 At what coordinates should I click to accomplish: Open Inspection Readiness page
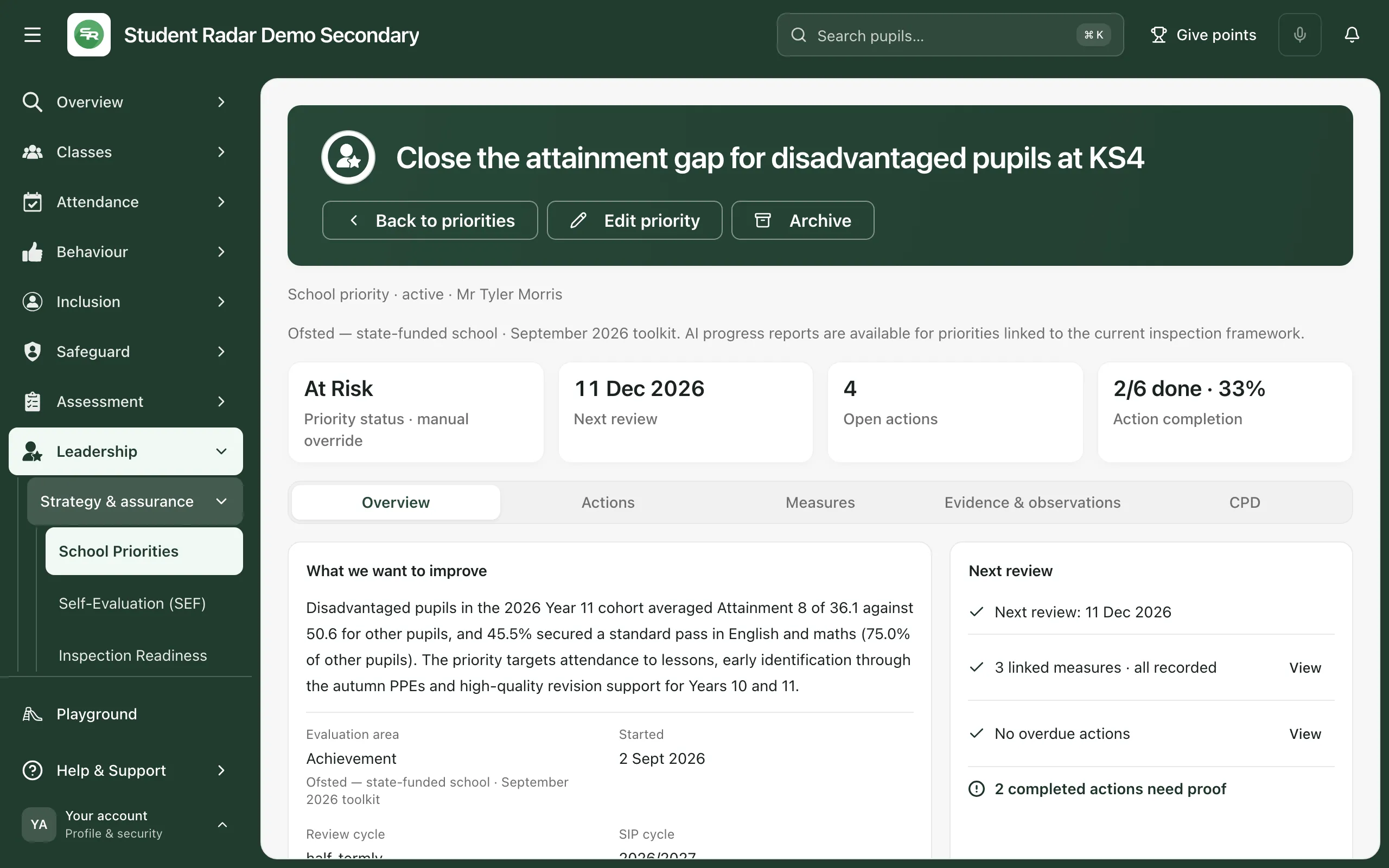(132, 655)
